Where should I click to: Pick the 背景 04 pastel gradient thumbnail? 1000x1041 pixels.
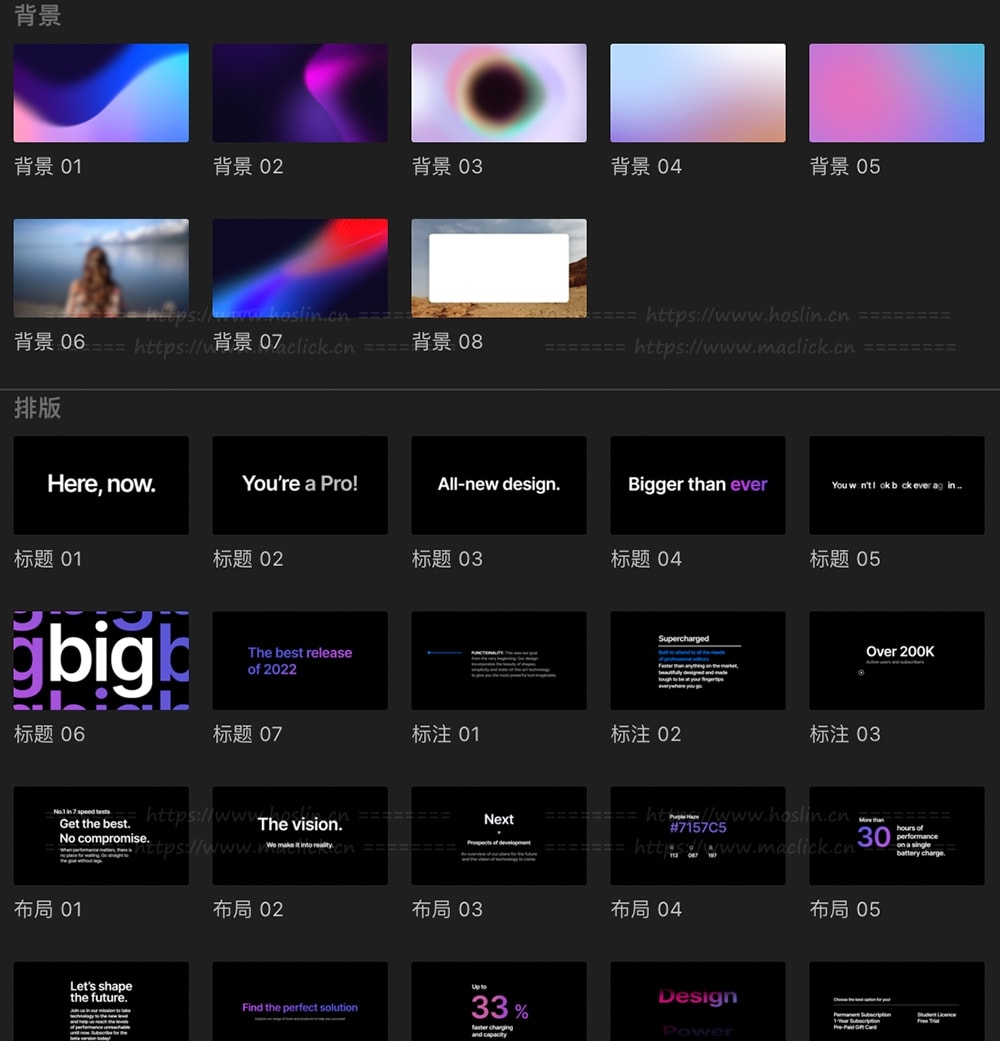698,93
